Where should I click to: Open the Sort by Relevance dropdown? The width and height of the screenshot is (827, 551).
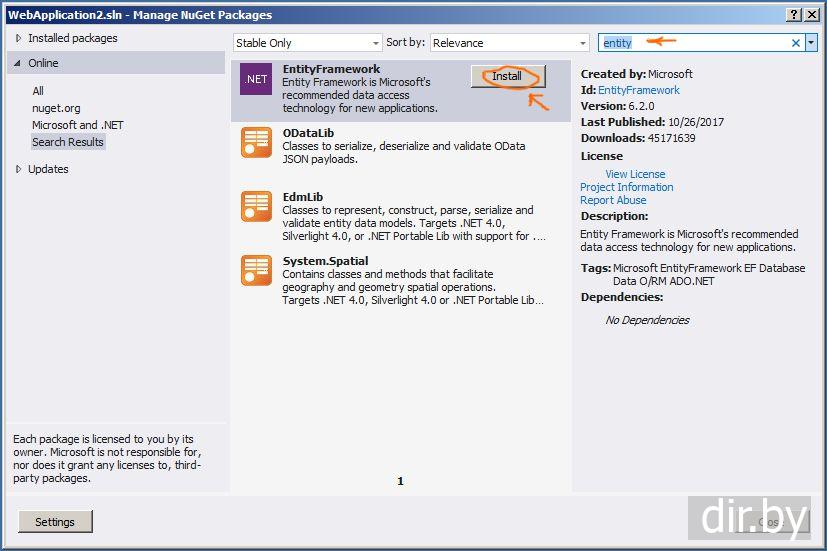tap(510, 43)
